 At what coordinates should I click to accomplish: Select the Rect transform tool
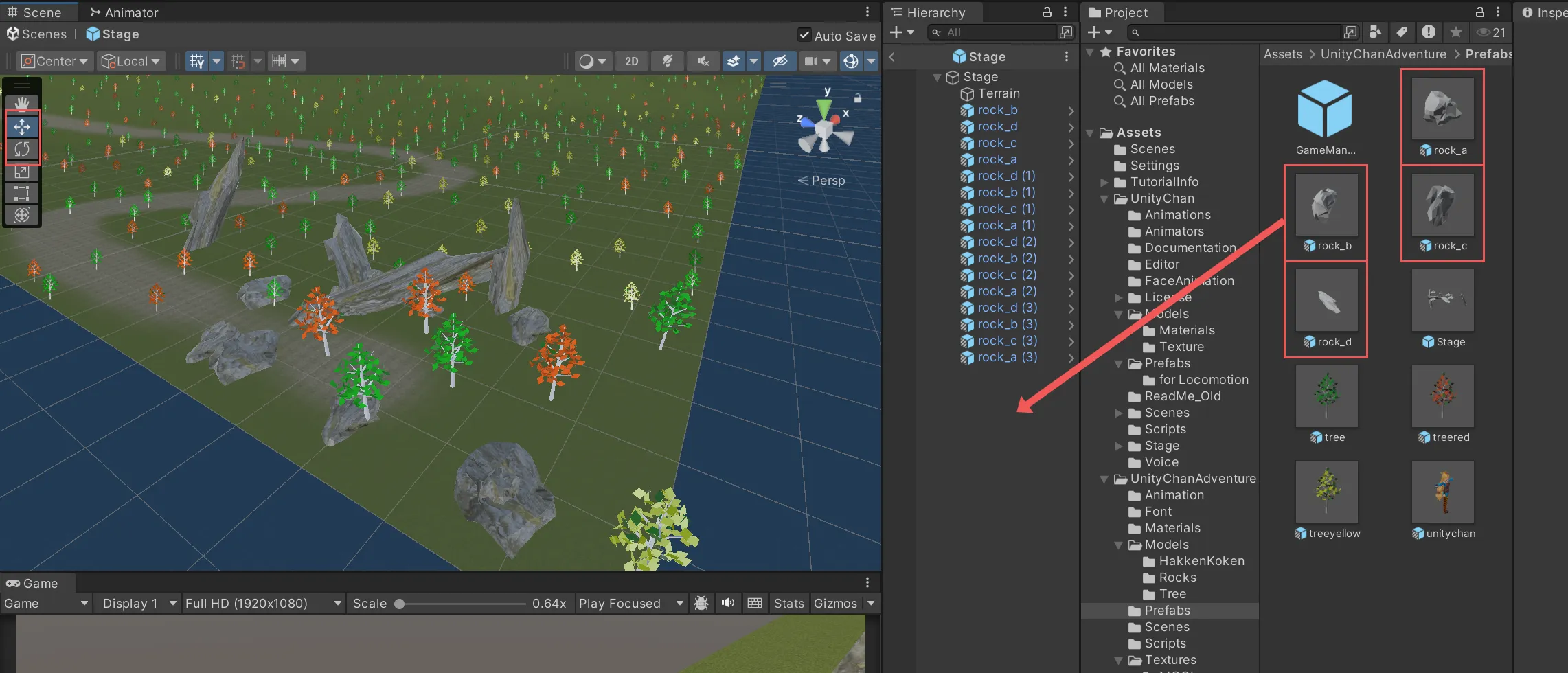[22, 194]
